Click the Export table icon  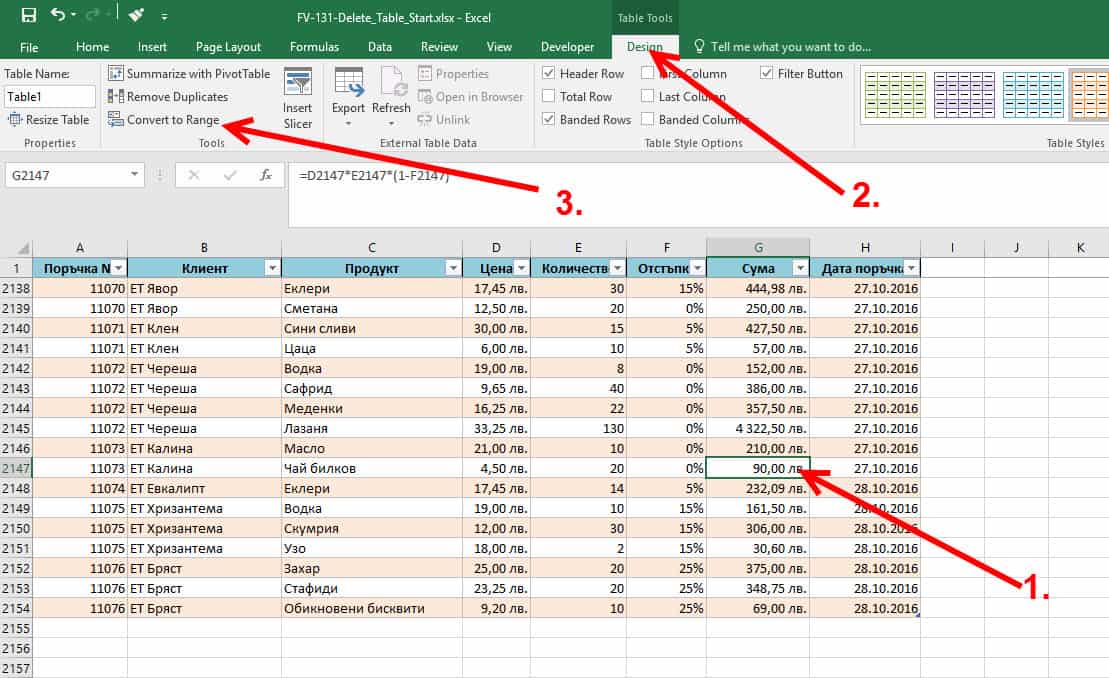(x=349, y=82)
